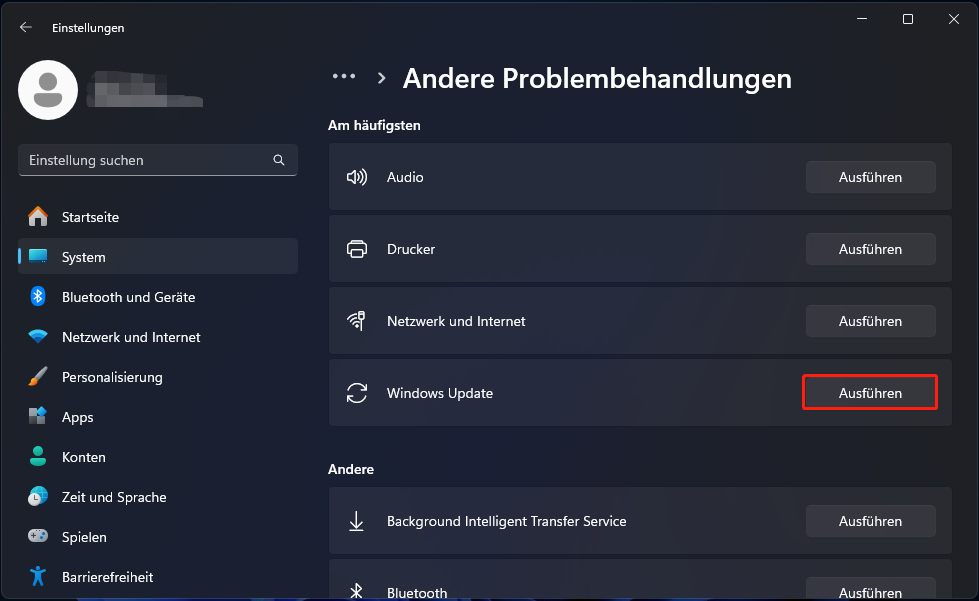The width and height of the screenshot is (979, 601).
Task: Open Apps settings
Action: 158,417
